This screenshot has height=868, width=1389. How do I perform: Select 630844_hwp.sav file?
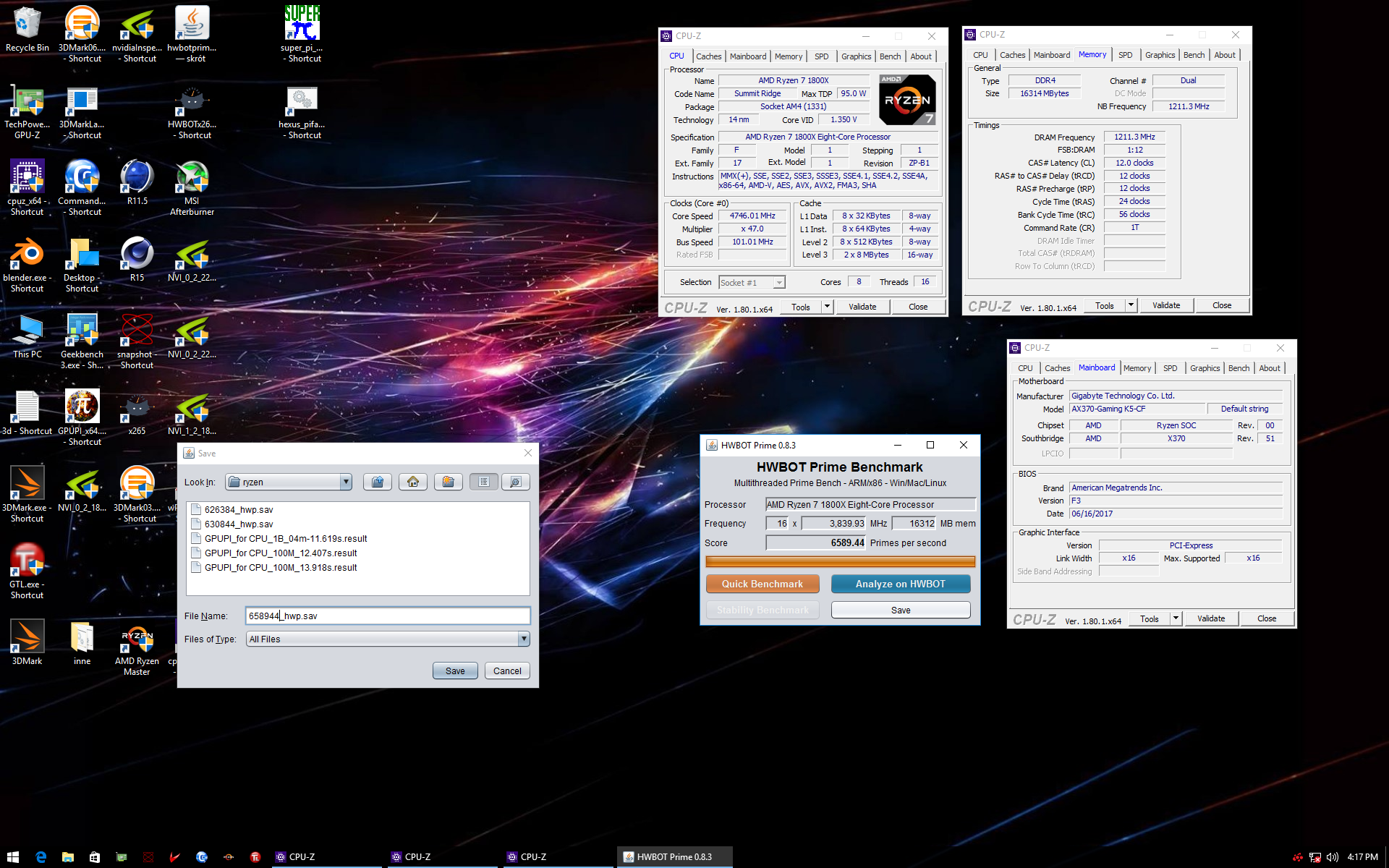(231, 524)
